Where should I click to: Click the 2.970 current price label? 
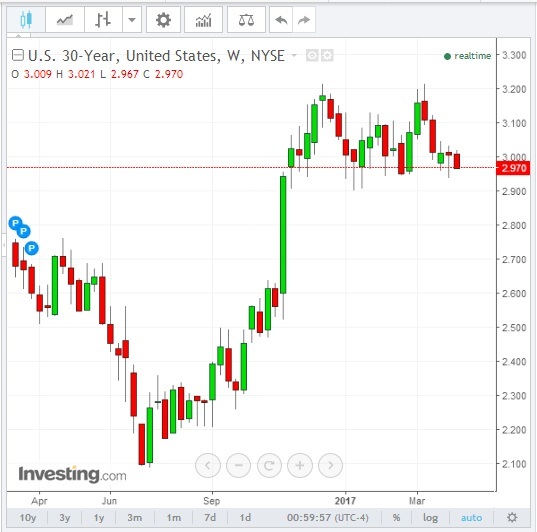click(x=513, y=168)
